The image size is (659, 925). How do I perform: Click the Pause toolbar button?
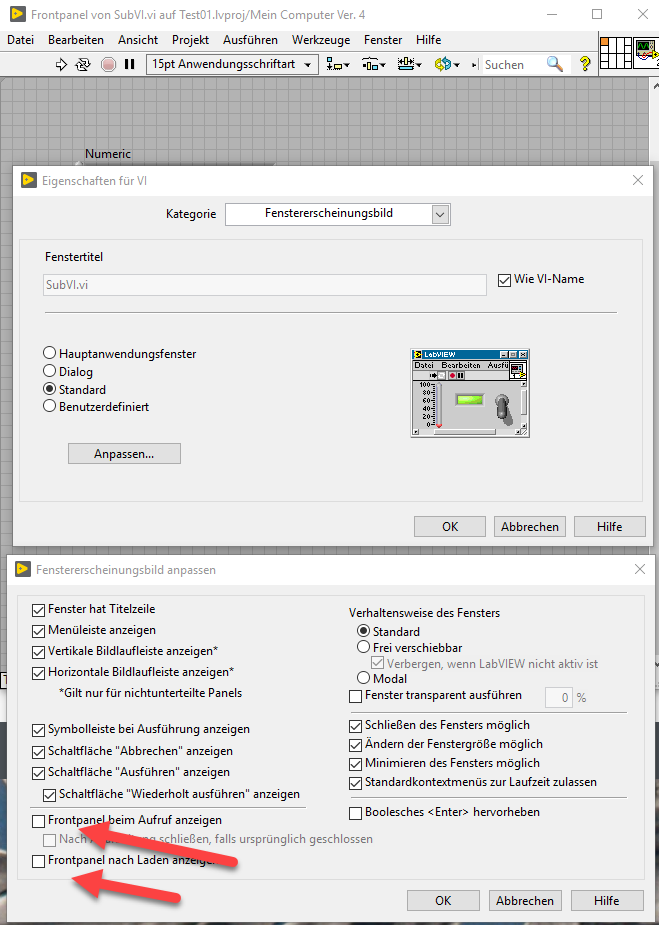point(130,64)
